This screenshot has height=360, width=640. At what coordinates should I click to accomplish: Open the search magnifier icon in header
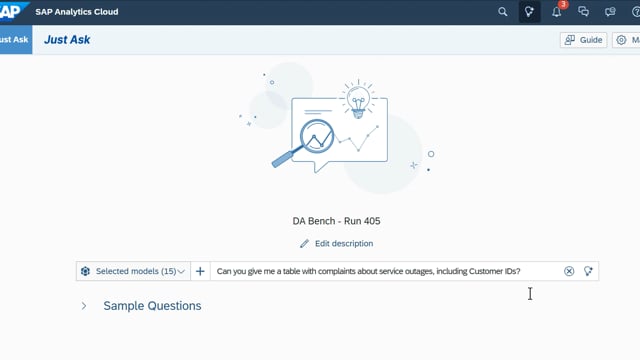point(502,12)
